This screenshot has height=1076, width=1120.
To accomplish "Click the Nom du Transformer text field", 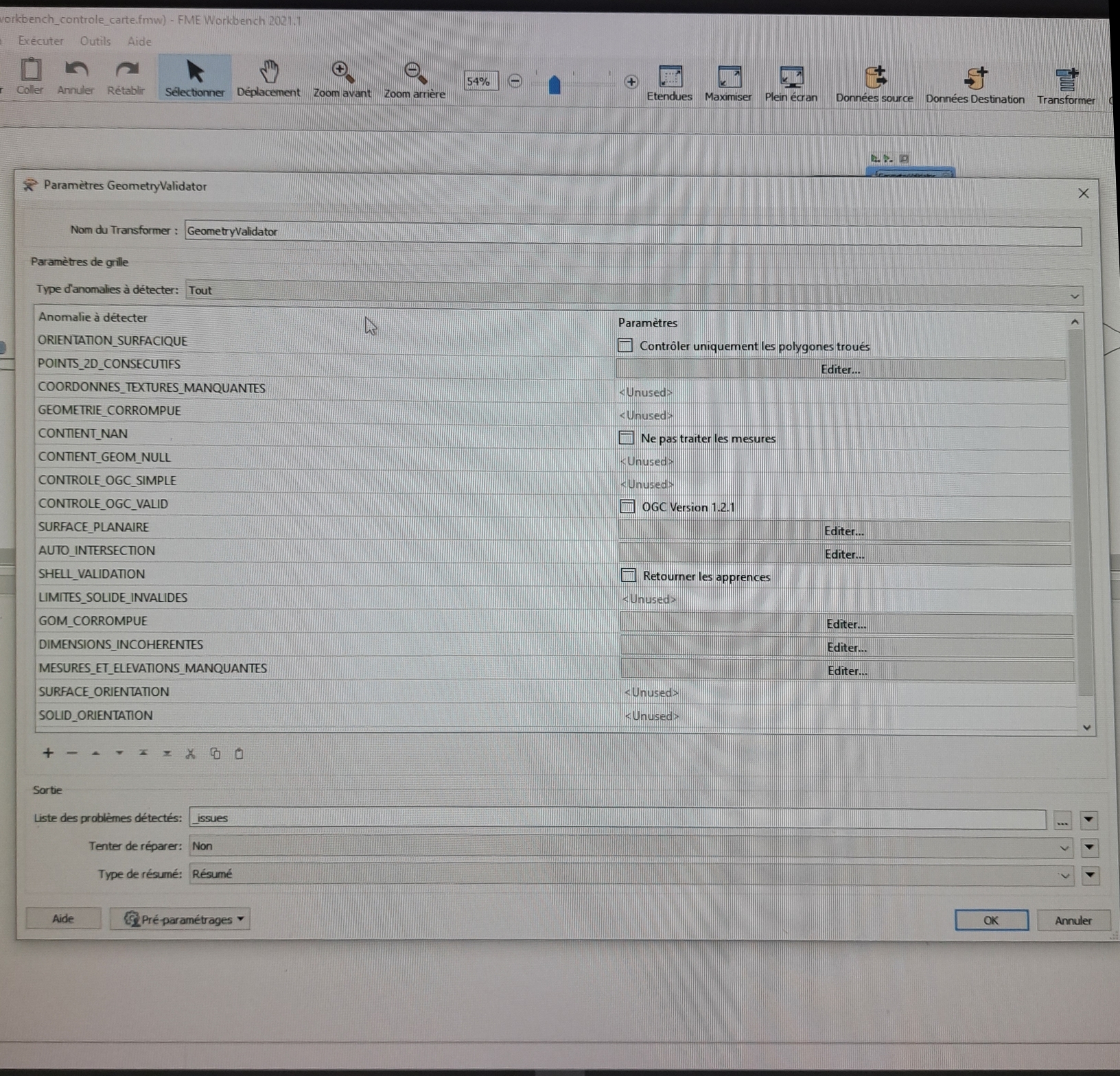I will point(633,233).
